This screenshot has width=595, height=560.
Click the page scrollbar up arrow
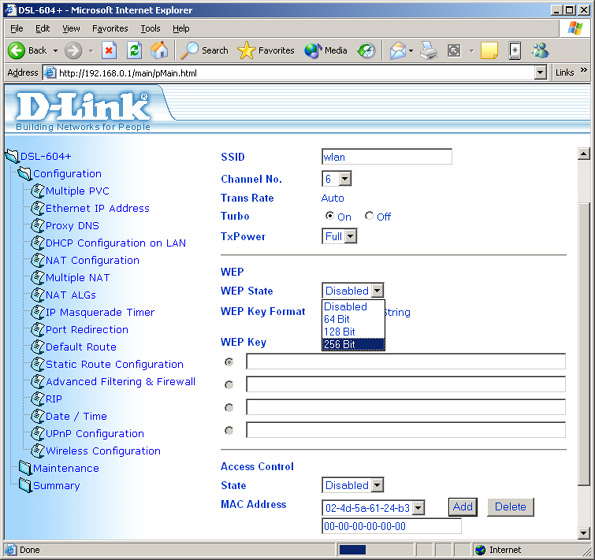(x=584, y=154)
